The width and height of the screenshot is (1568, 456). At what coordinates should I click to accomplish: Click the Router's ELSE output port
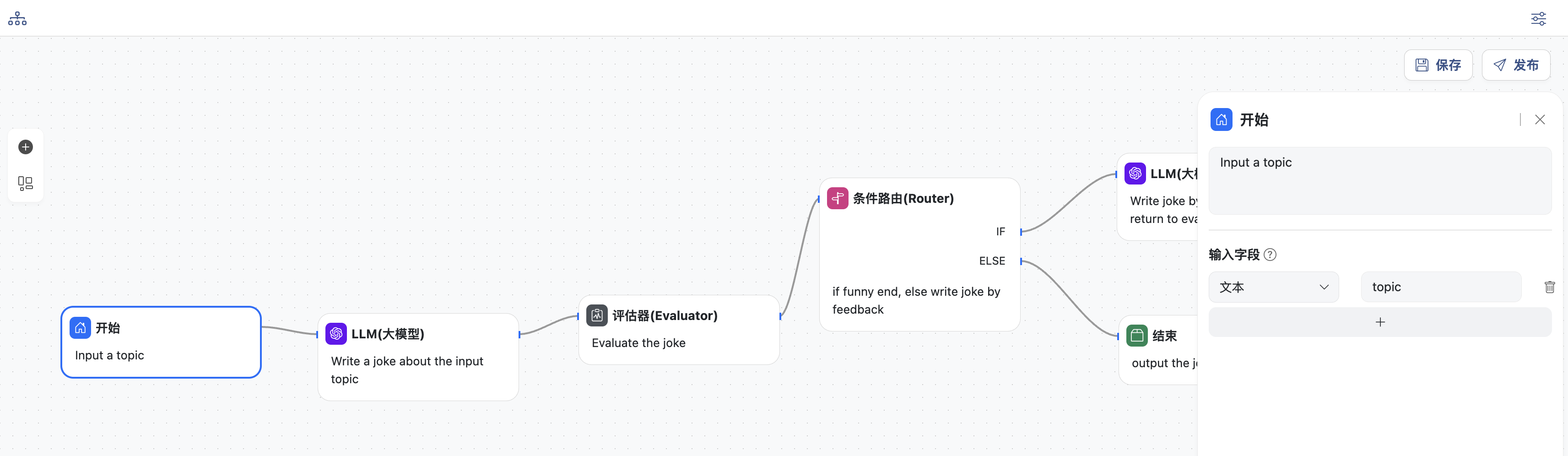[x=1021, y=261]
